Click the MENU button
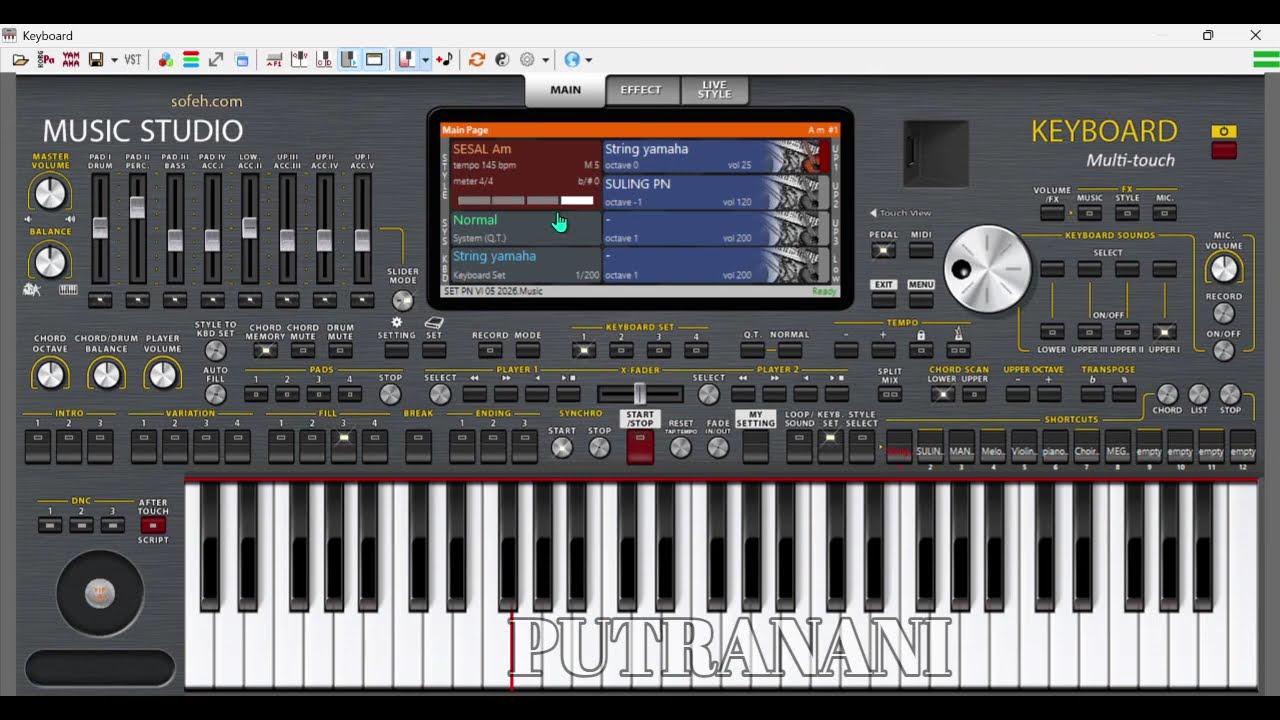The height and width of the screenshot is (720, 1280). (921, 299)
